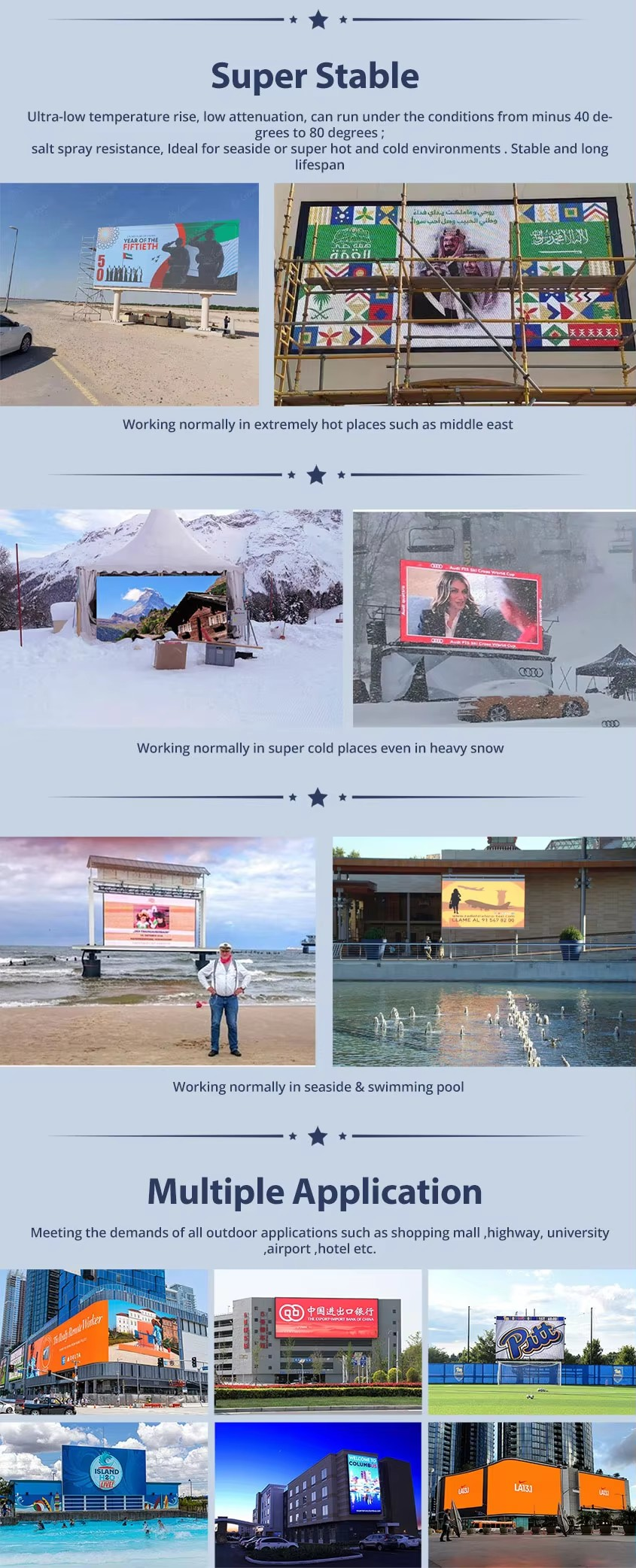Open the snowy mountain tent screen photo
Viewport: 636px width, 1568px height.
(171, 618)
